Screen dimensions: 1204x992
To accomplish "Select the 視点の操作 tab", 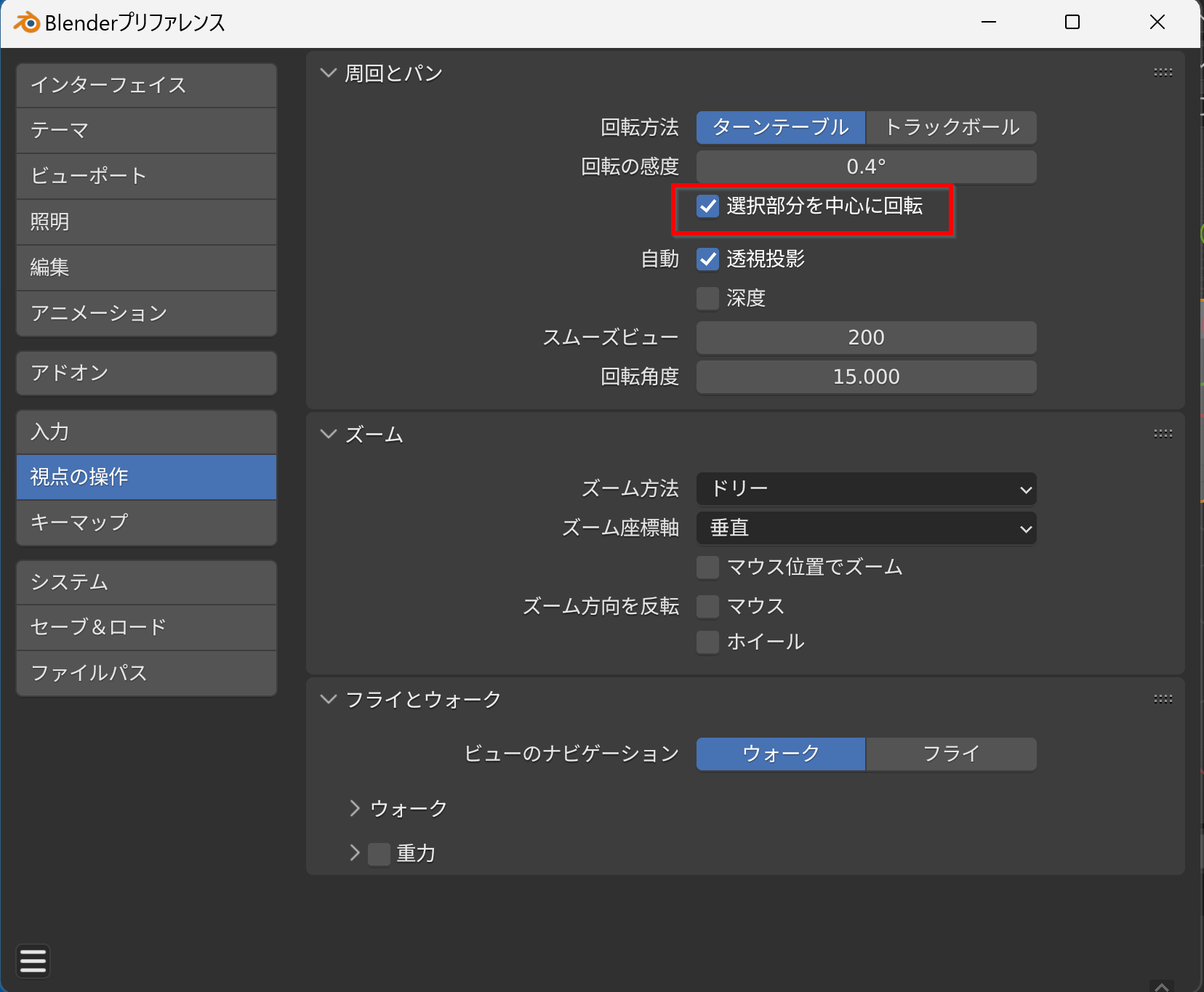I will [146, 477].
